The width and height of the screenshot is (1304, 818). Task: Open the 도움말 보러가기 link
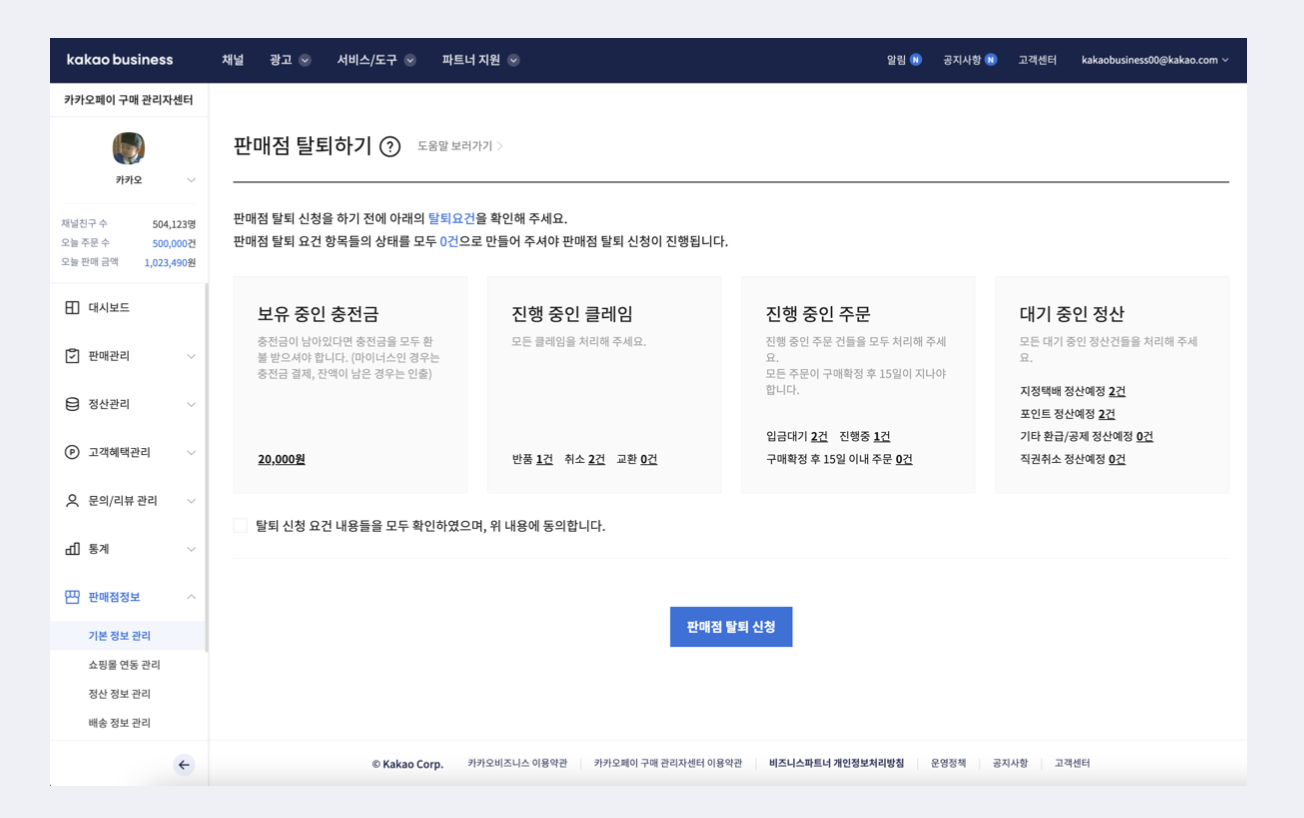pyautogui.click(x=460, y=146)
